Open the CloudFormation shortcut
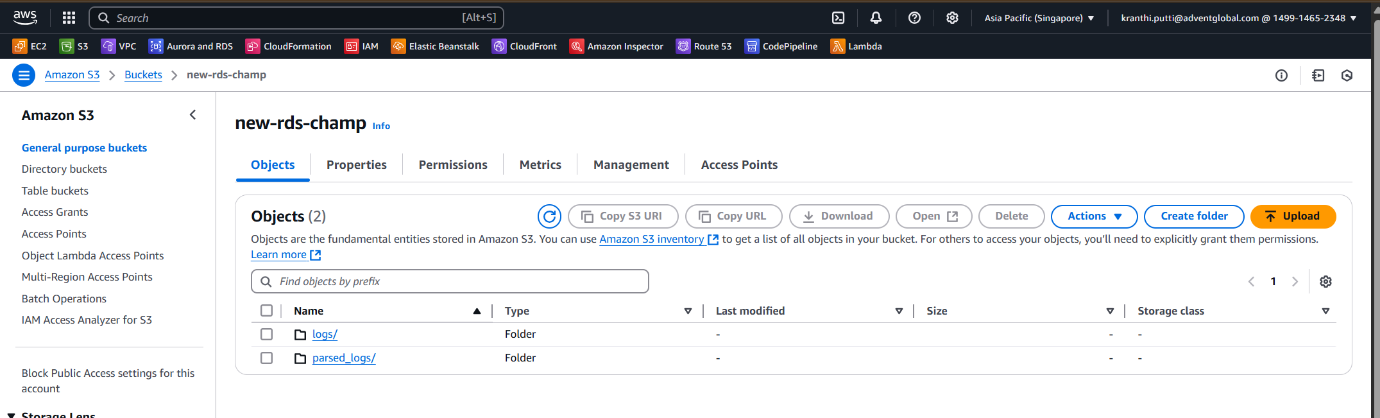This screenshot has height=418, width=1380. [289, 46]
